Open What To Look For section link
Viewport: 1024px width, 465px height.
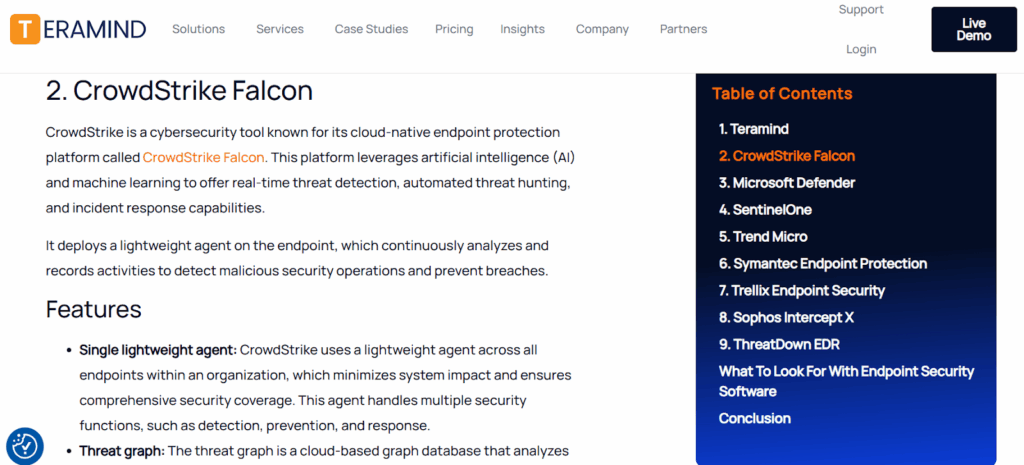[x=846, y=381]
